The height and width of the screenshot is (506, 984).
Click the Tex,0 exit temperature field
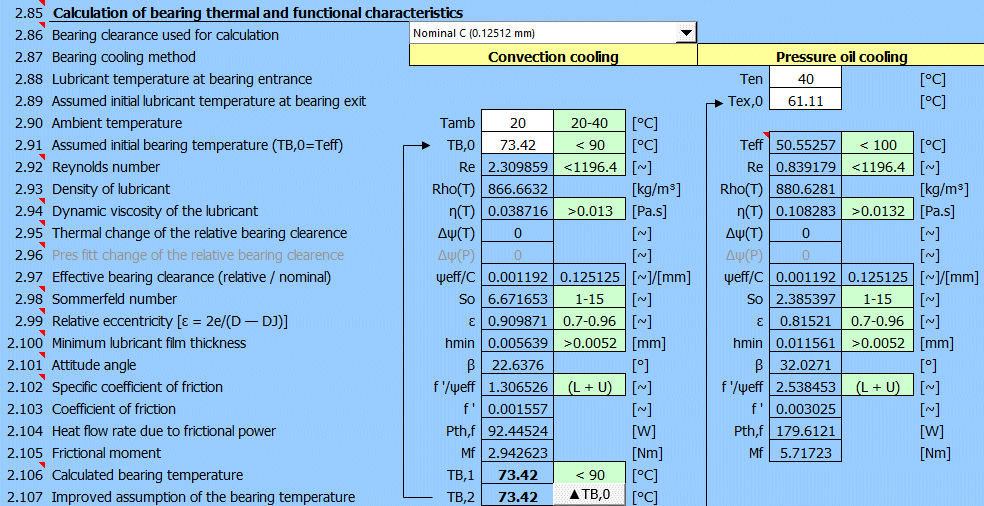(x=805, y=101)
